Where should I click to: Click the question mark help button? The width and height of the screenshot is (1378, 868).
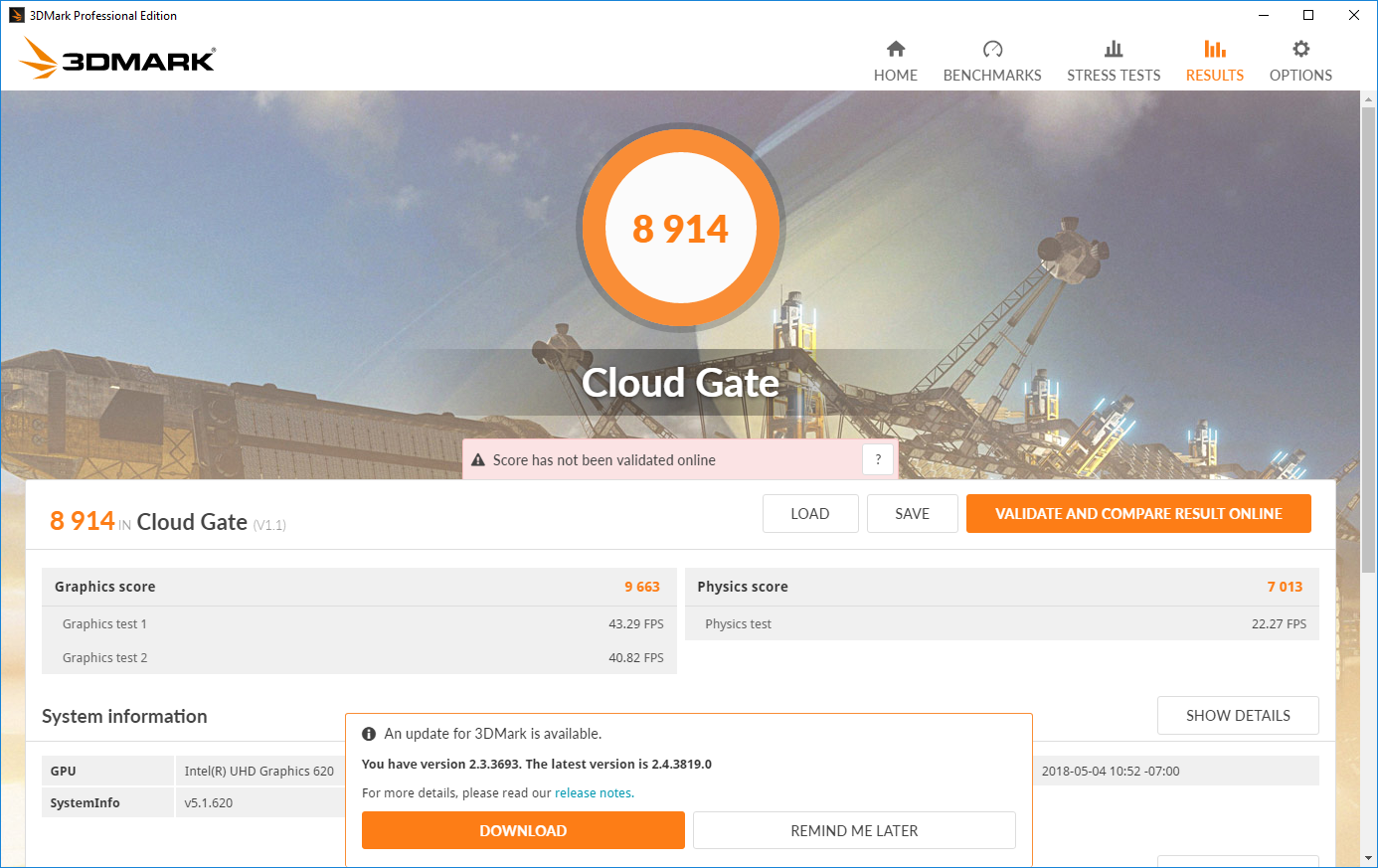(878, 459)
